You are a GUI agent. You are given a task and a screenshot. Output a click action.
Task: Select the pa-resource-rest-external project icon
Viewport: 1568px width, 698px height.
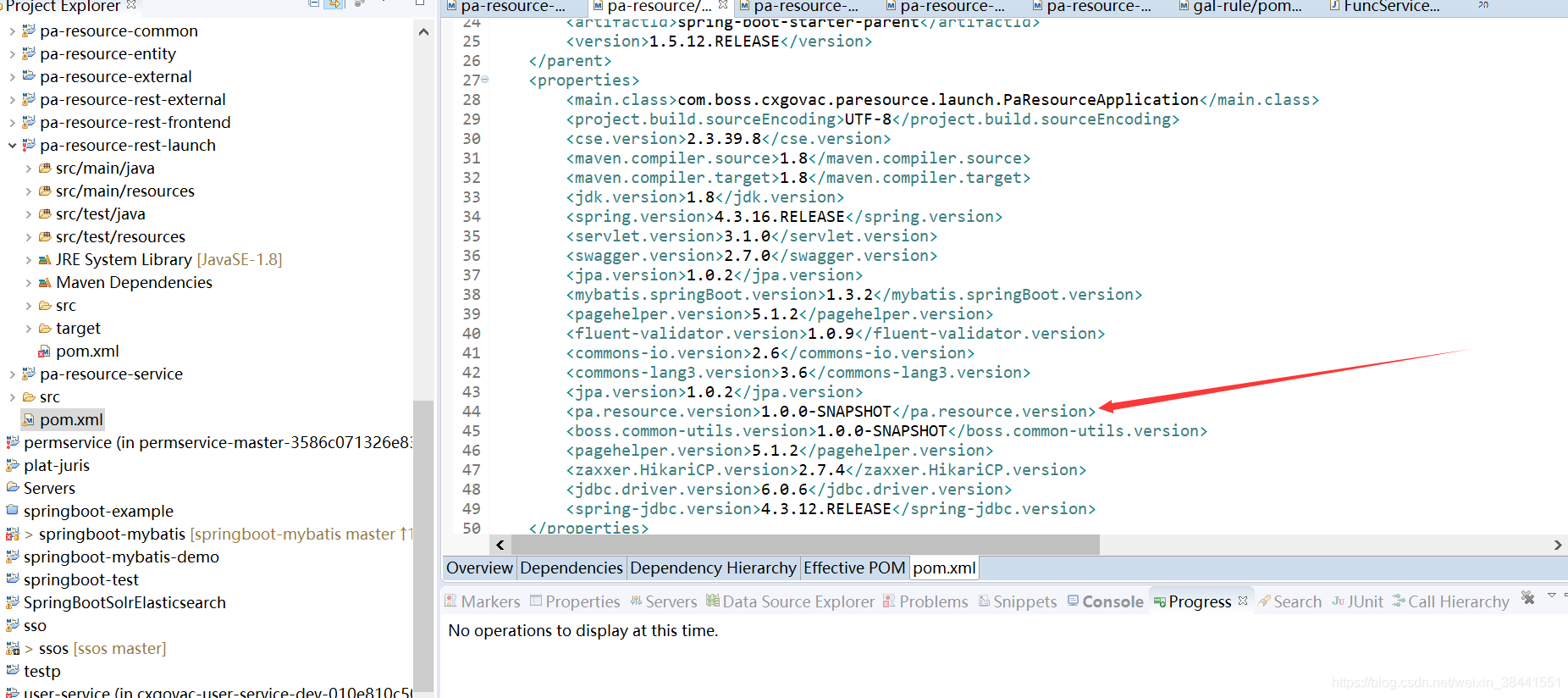pyautogui.click(x=29, y=99)
